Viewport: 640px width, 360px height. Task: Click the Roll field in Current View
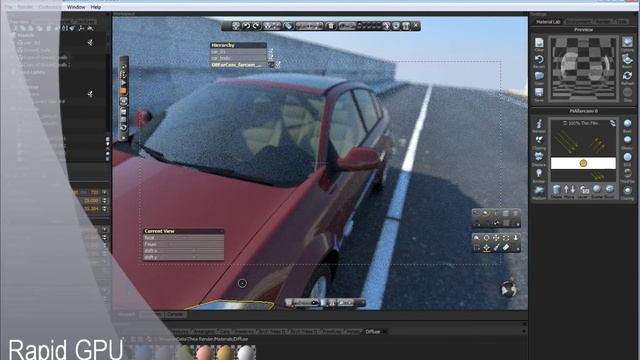coord(183,238)
